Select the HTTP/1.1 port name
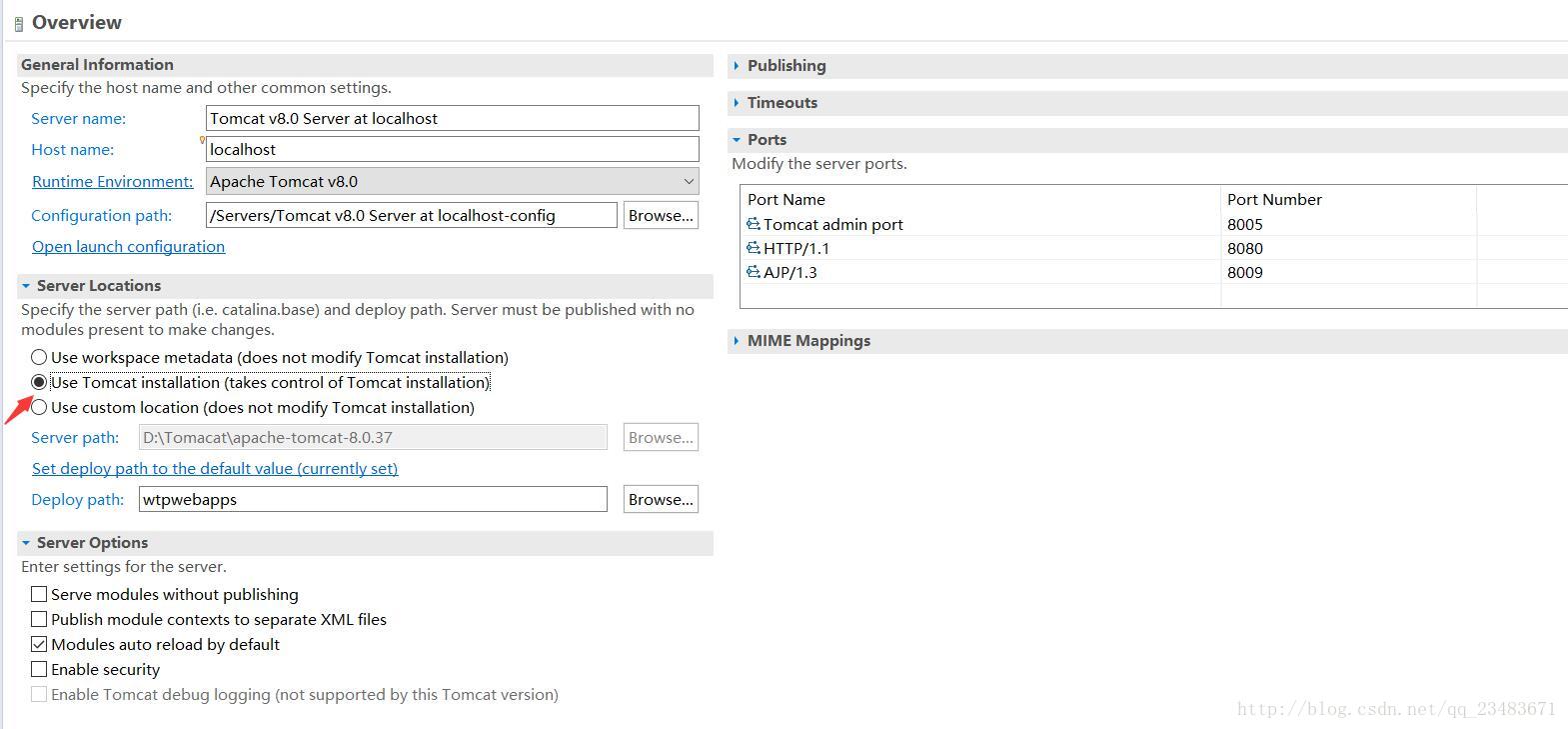 tap(796, 248)
